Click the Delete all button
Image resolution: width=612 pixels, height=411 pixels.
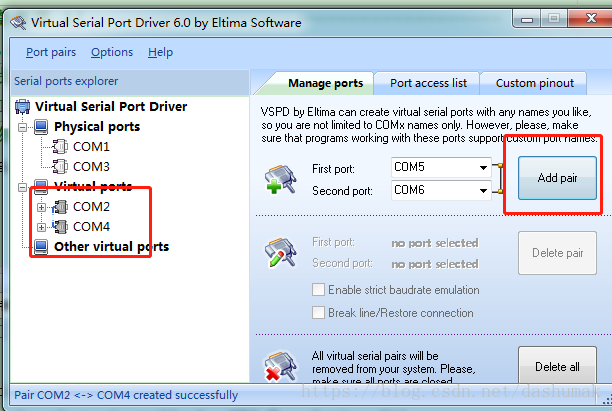tap(557, 365)
